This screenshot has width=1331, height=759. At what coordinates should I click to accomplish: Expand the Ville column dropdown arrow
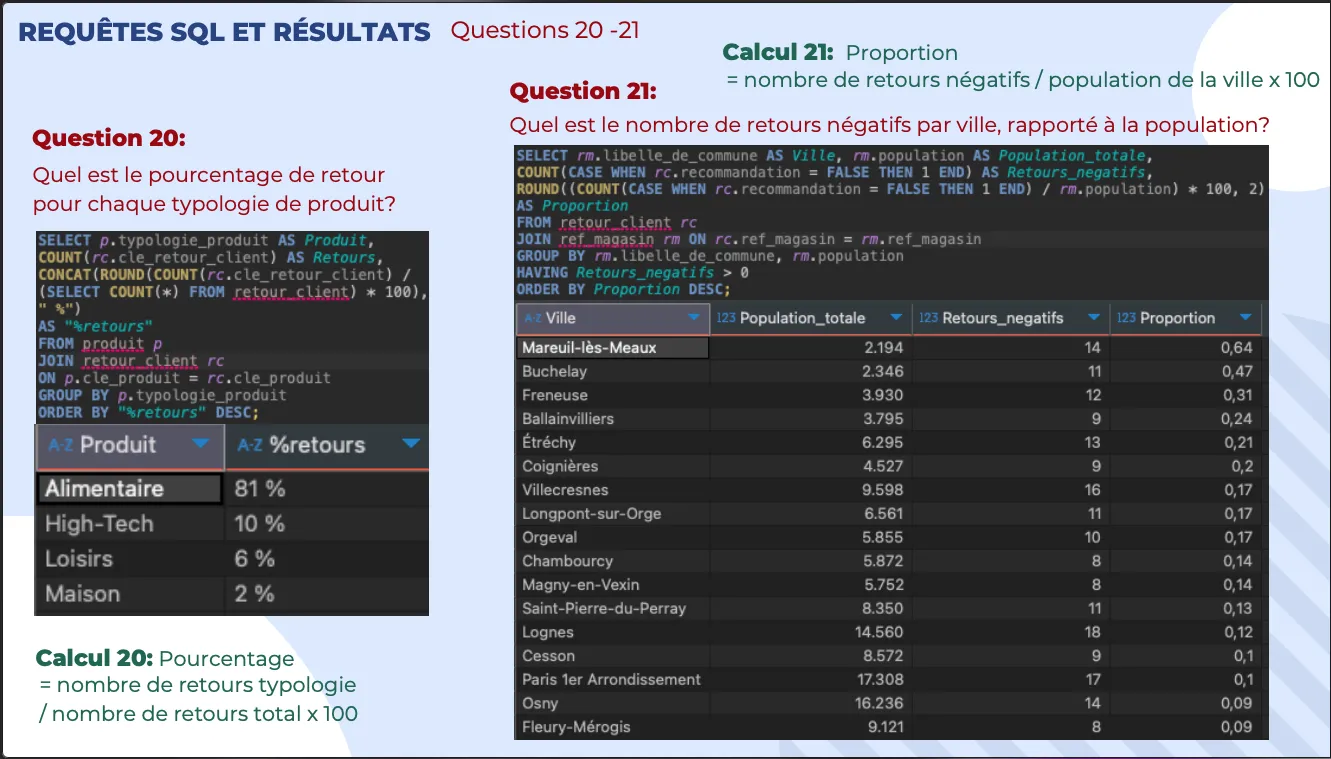coord(694,318)
